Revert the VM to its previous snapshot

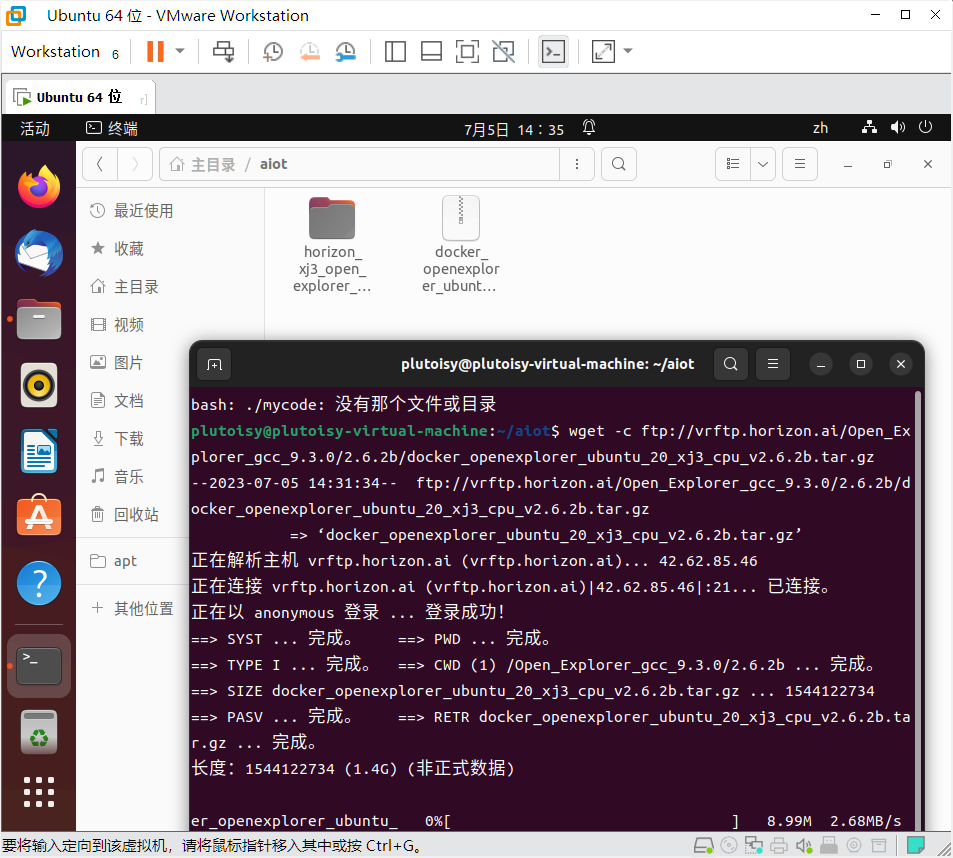309,52
